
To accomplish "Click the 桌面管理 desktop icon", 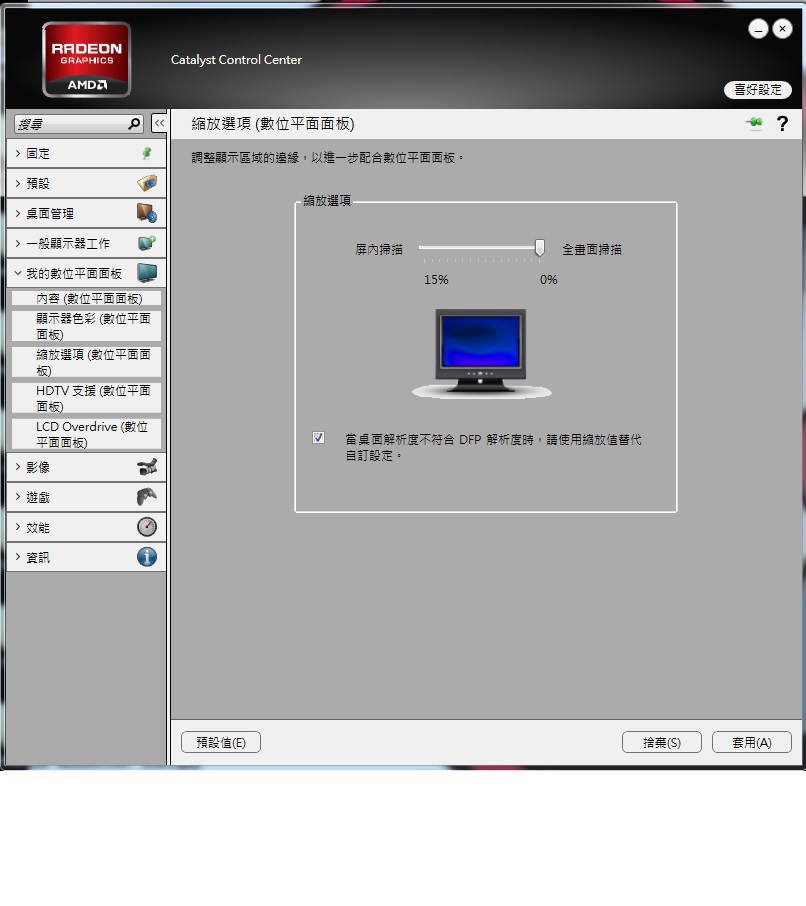I will tap(147, 213).
